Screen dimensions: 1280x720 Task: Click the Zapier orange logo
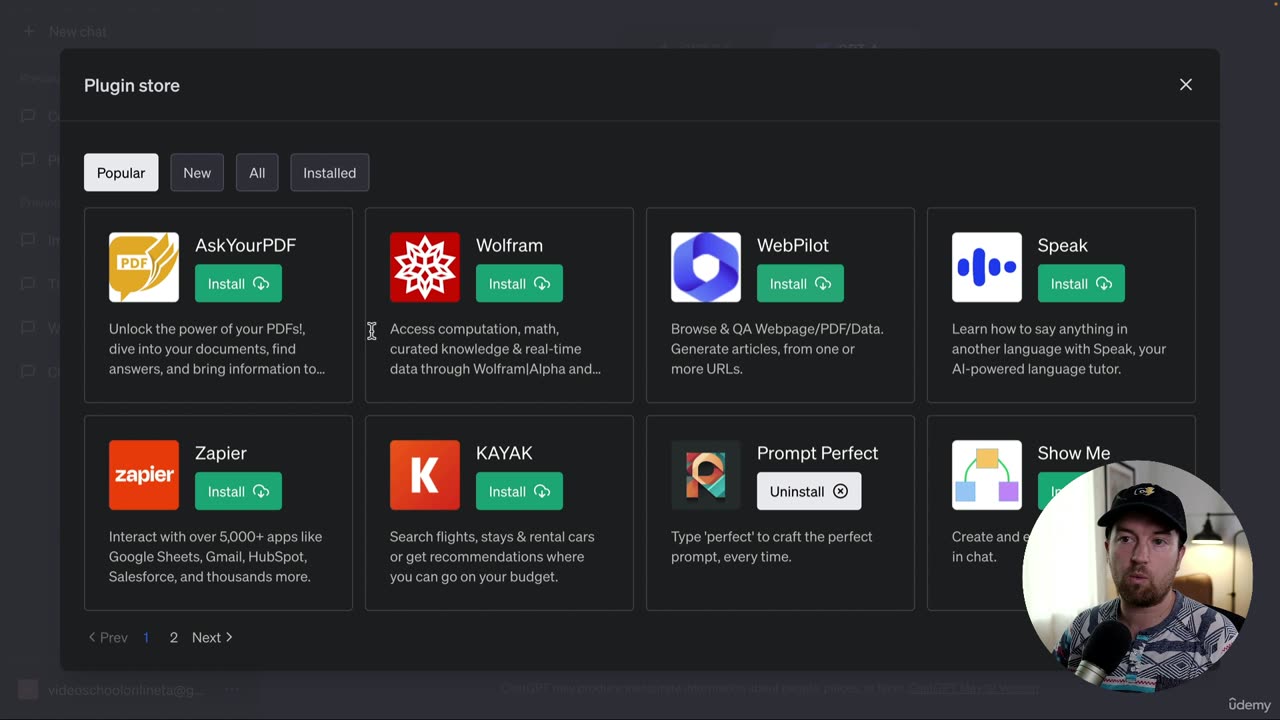pos(144,475)
